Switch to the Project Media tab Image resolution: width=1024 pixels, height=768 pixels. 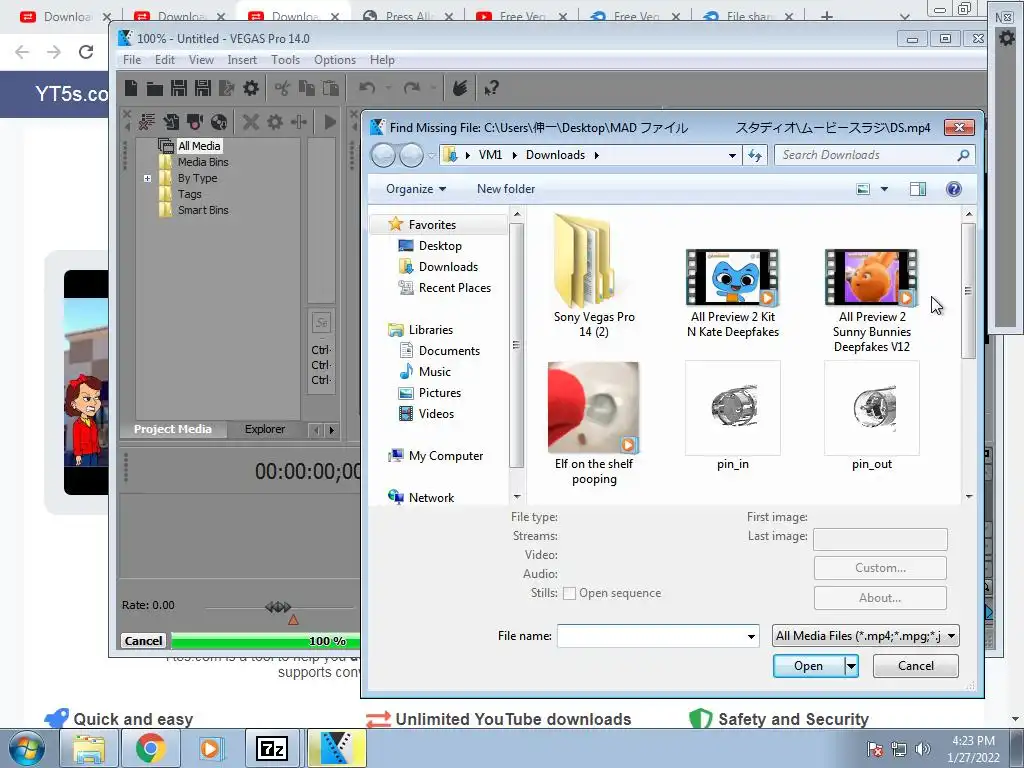point(172,429)
